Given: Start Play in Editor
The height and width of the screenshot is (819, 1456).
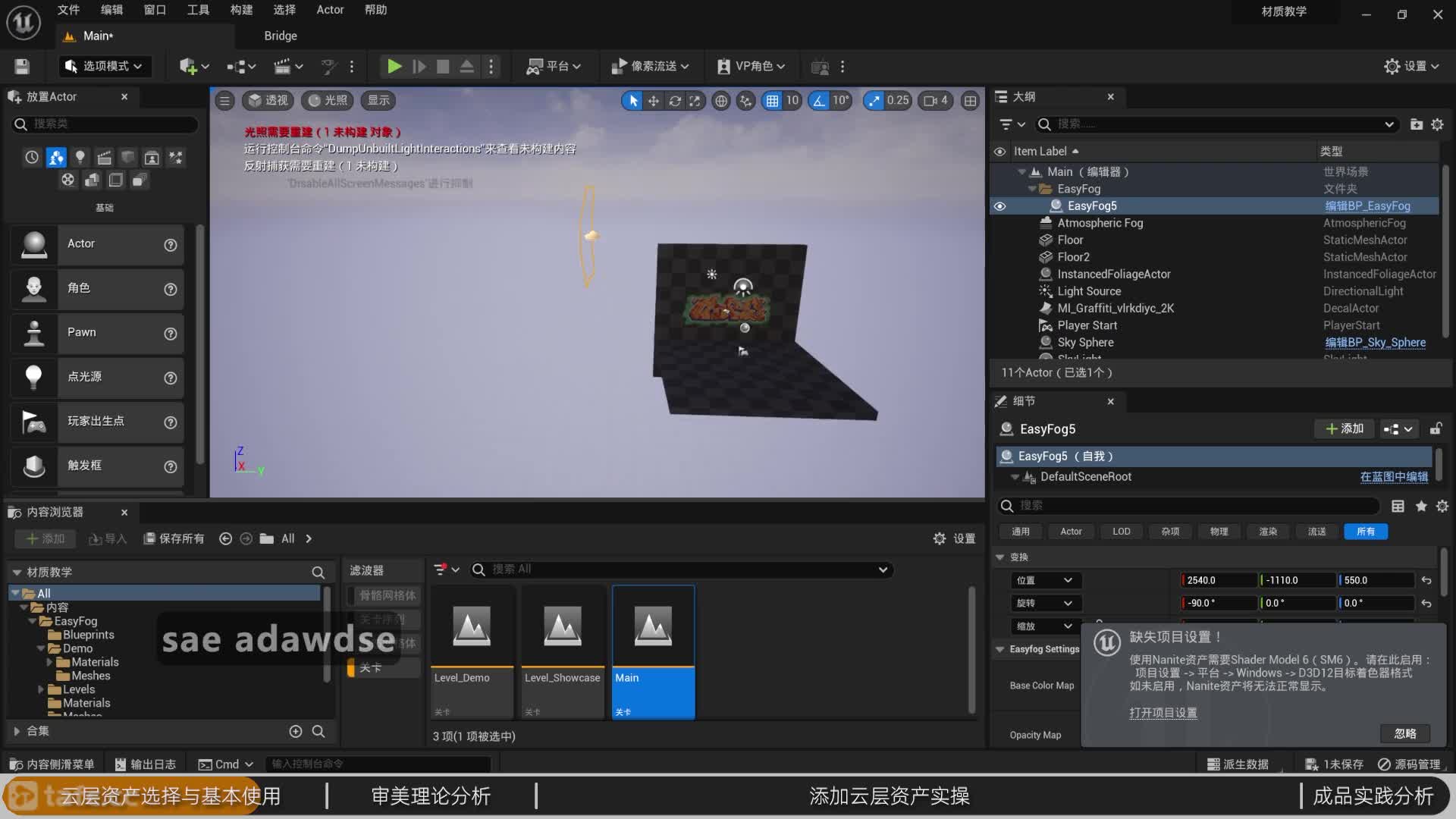Looking at the screenshot, I should coord(394,67).
